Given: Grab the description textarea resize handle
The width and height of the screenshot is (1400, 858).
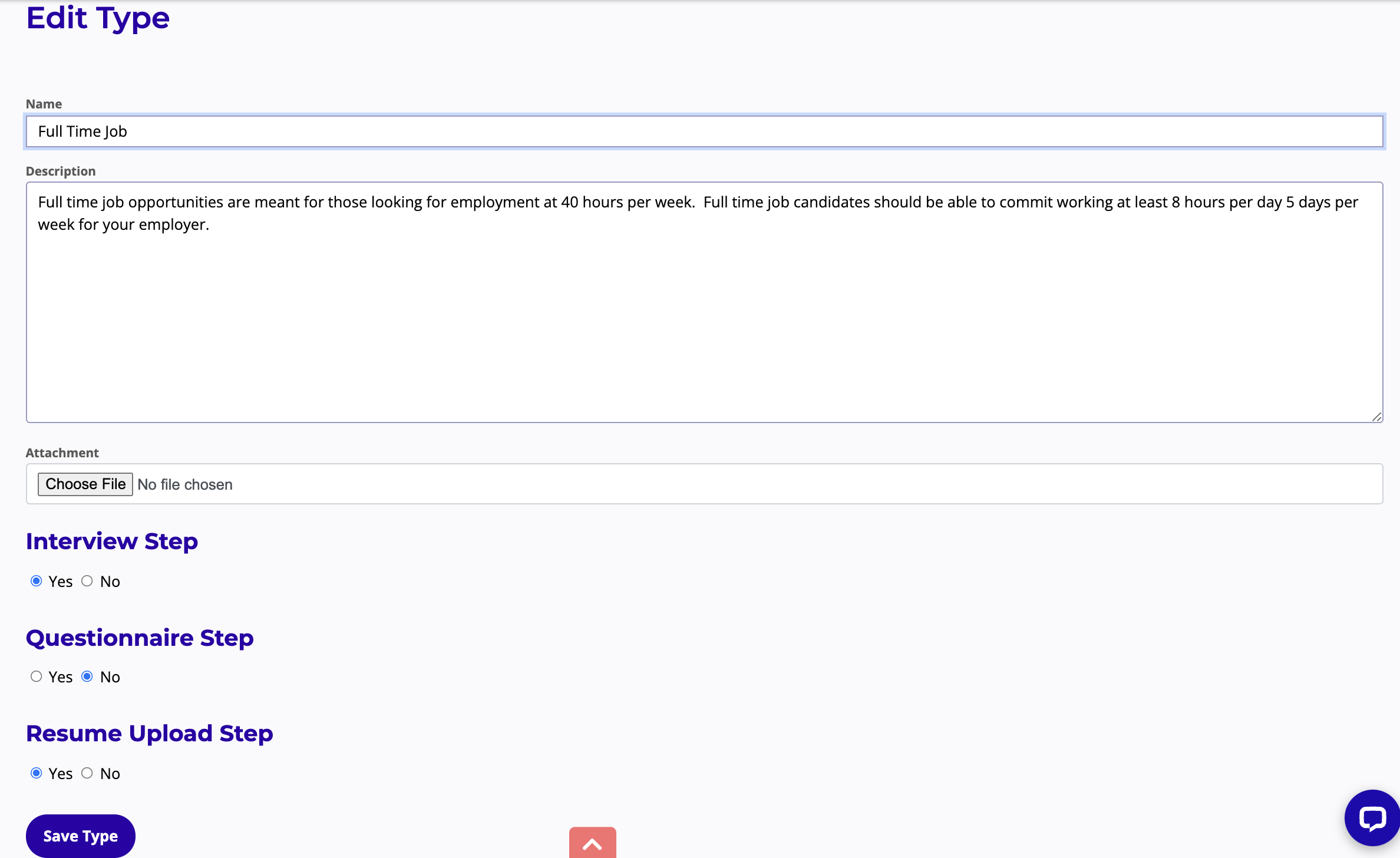Looking at the screenshot, I should tap(1376, 417).
